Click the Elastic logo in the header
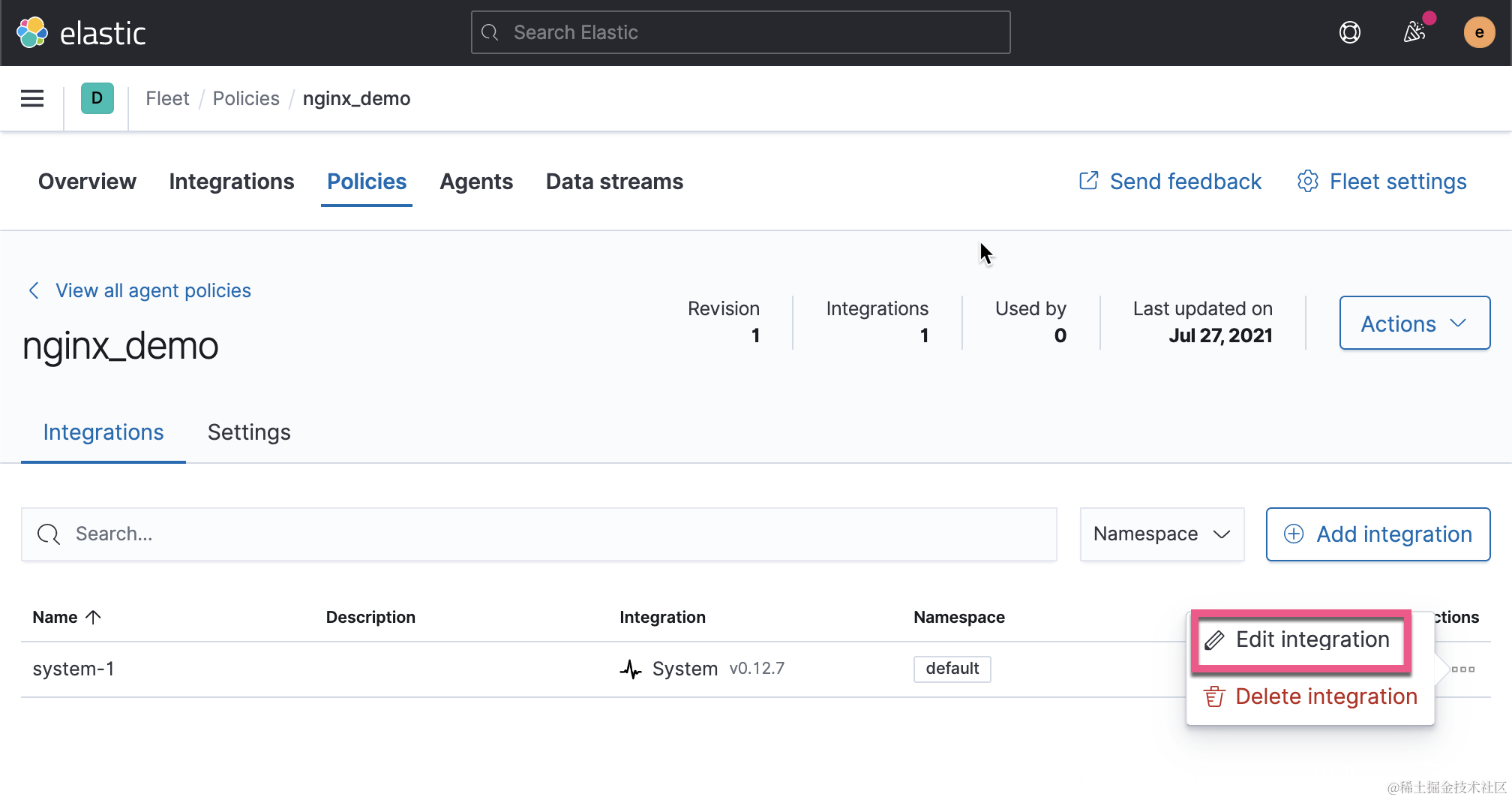 [x=81, y=32]
